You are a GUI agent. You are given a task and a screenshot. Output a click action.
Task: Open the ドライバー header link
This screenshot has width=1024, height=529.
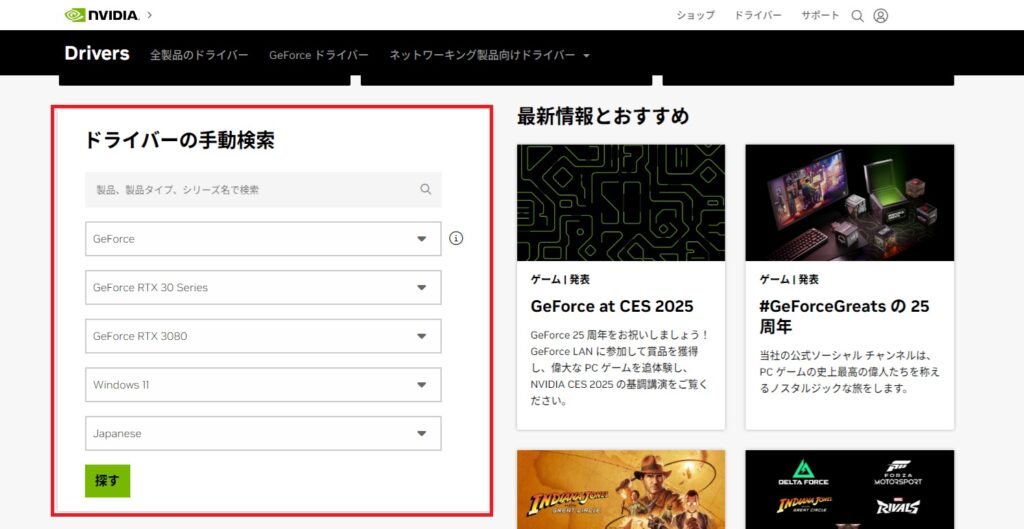758,15
